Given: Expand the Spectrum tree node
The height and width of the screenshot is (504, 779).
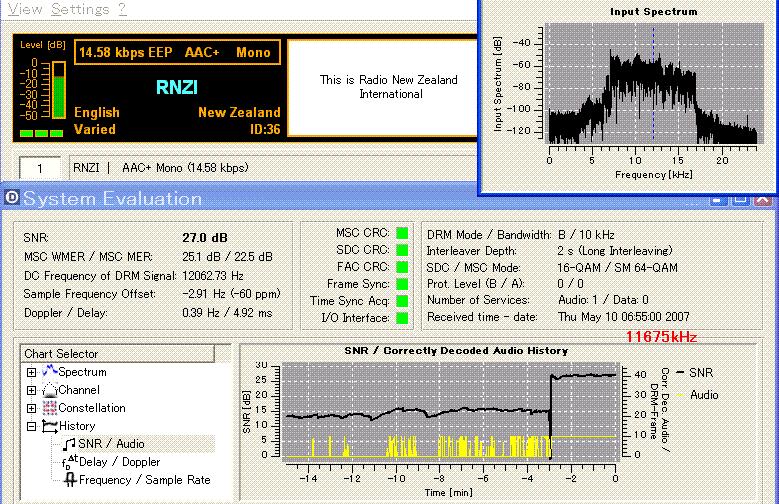Looking at the screenshot, I should click(x=31, y=372).
